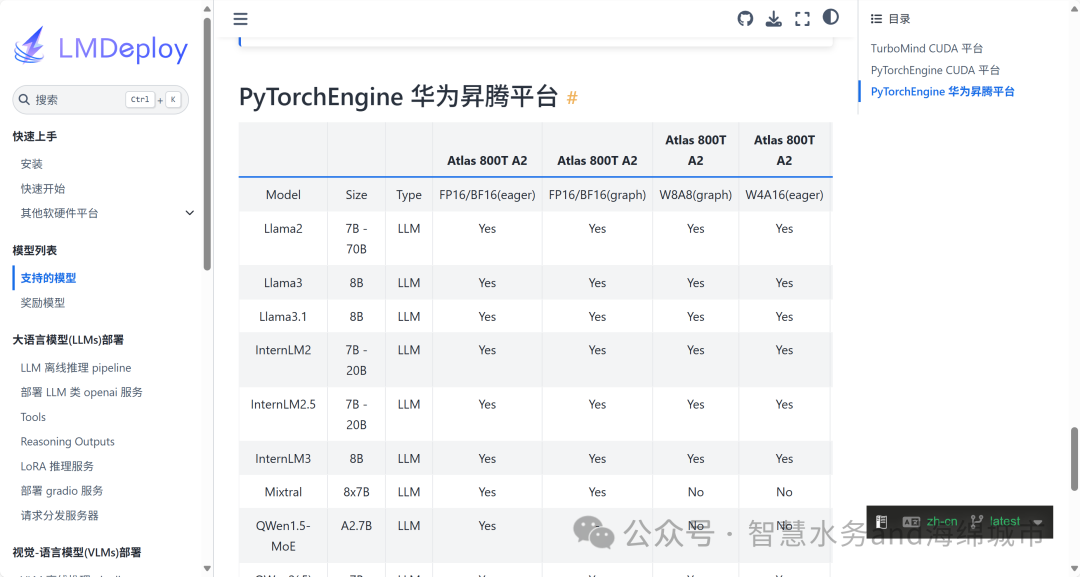1080x577 pixels.
Task: Click Mixtral's W8A8 No cell
Action: tap(696, 492)
